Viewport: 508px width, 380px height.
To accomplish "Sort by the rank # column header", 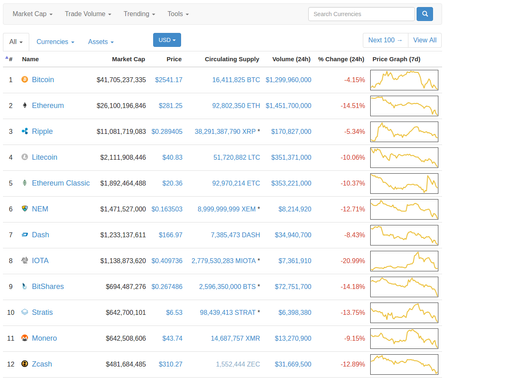I will [9, 59].
